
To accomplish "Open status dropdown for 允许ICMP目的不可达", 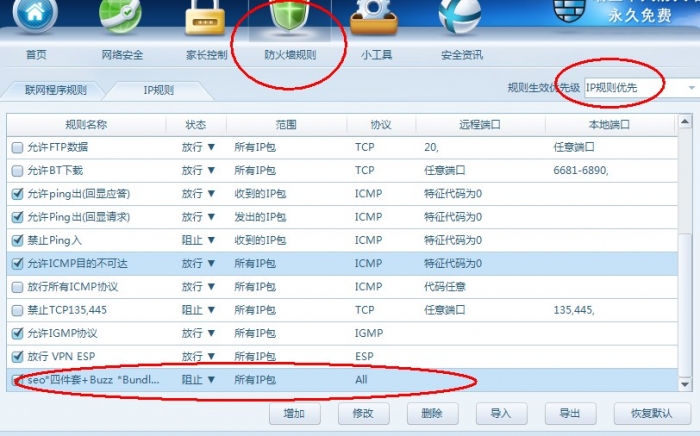I will click(x=211, y=263).
